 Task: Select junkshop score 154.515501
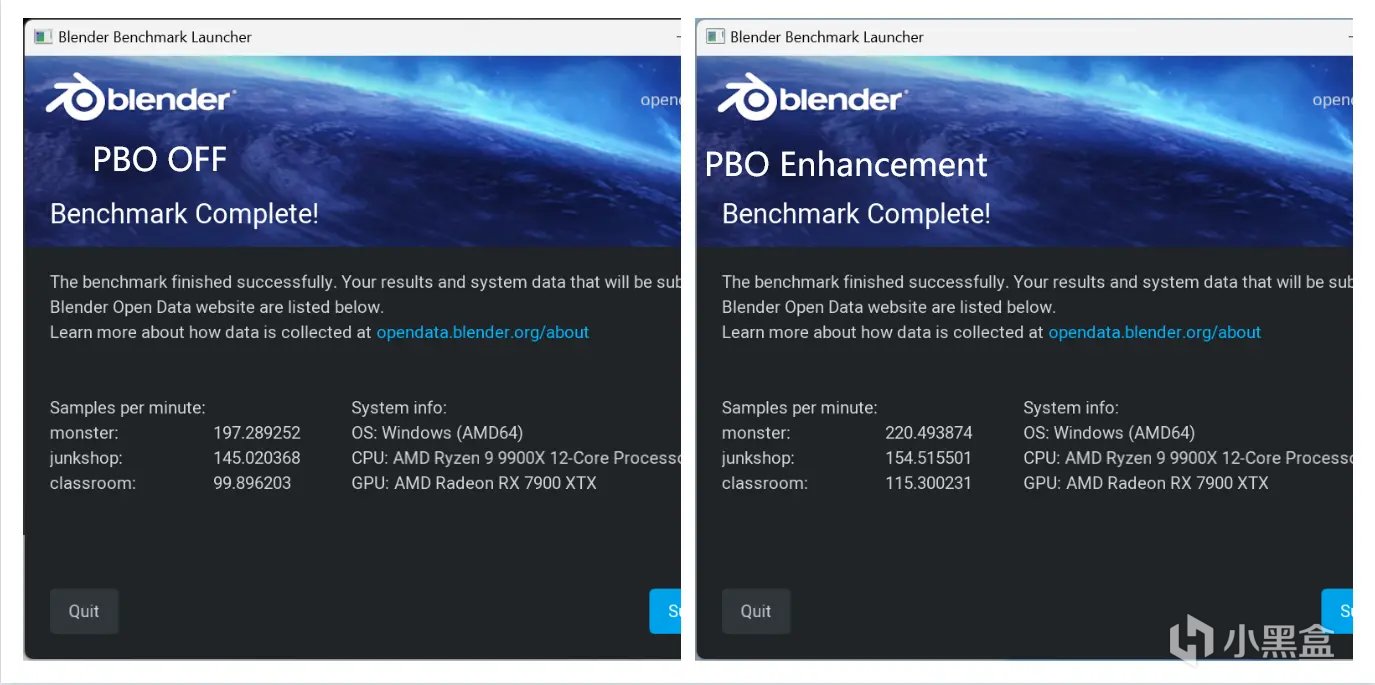(929, 458)
